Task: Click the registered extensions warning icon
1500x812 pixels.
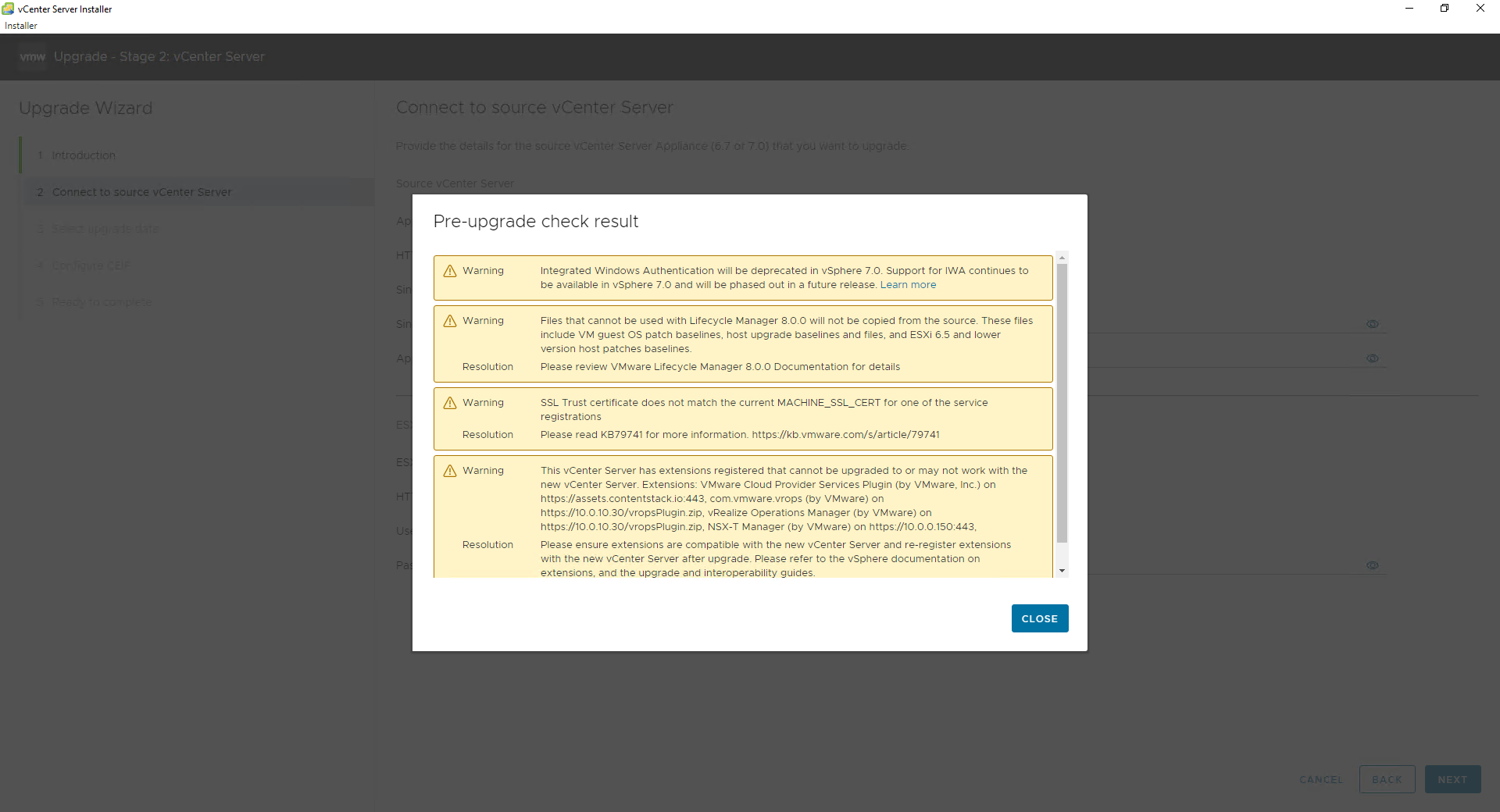Action: [x=450, y=471]
